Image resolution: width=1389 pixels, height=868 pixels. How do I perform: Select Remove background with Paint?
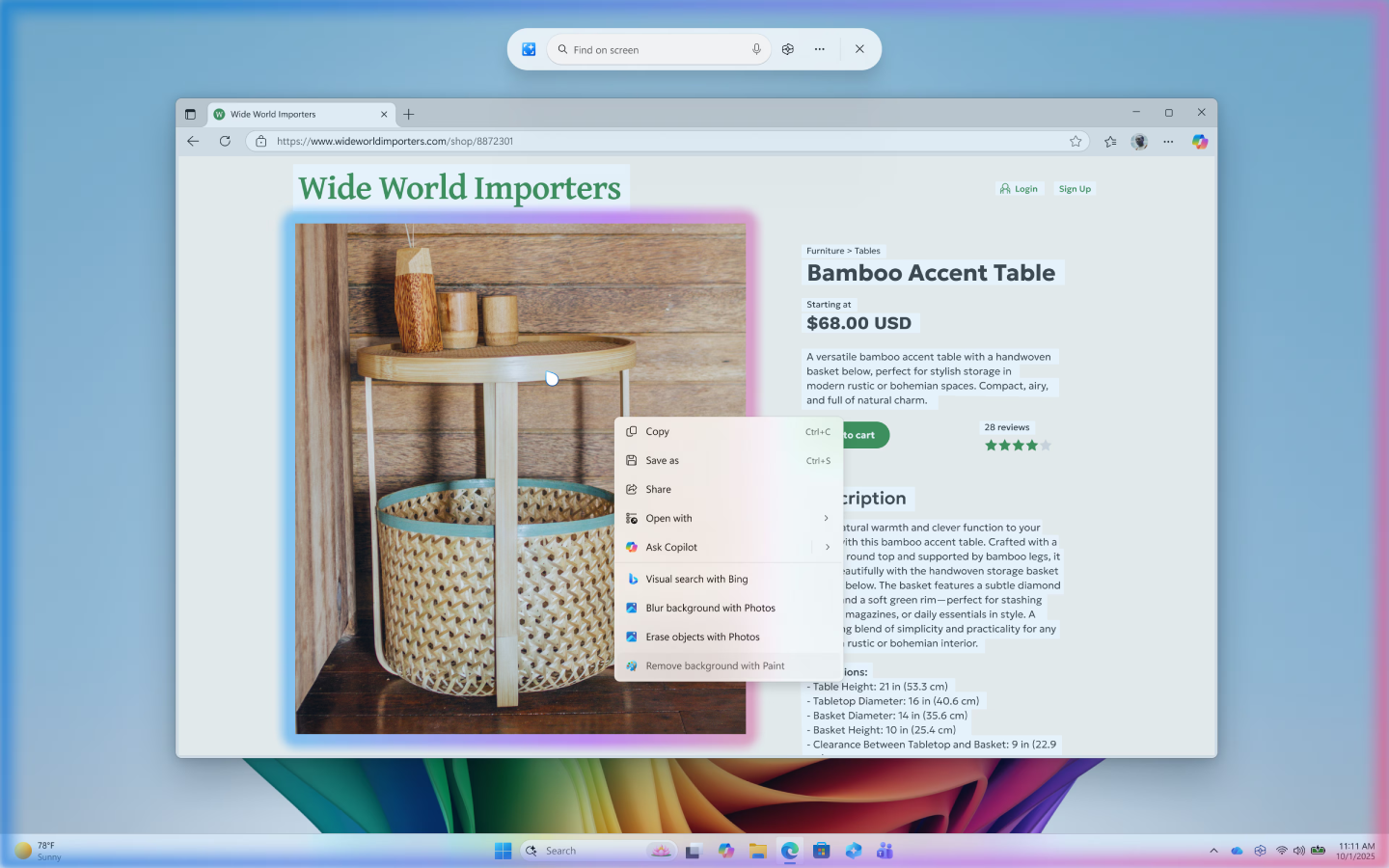(x=715, y=665)
